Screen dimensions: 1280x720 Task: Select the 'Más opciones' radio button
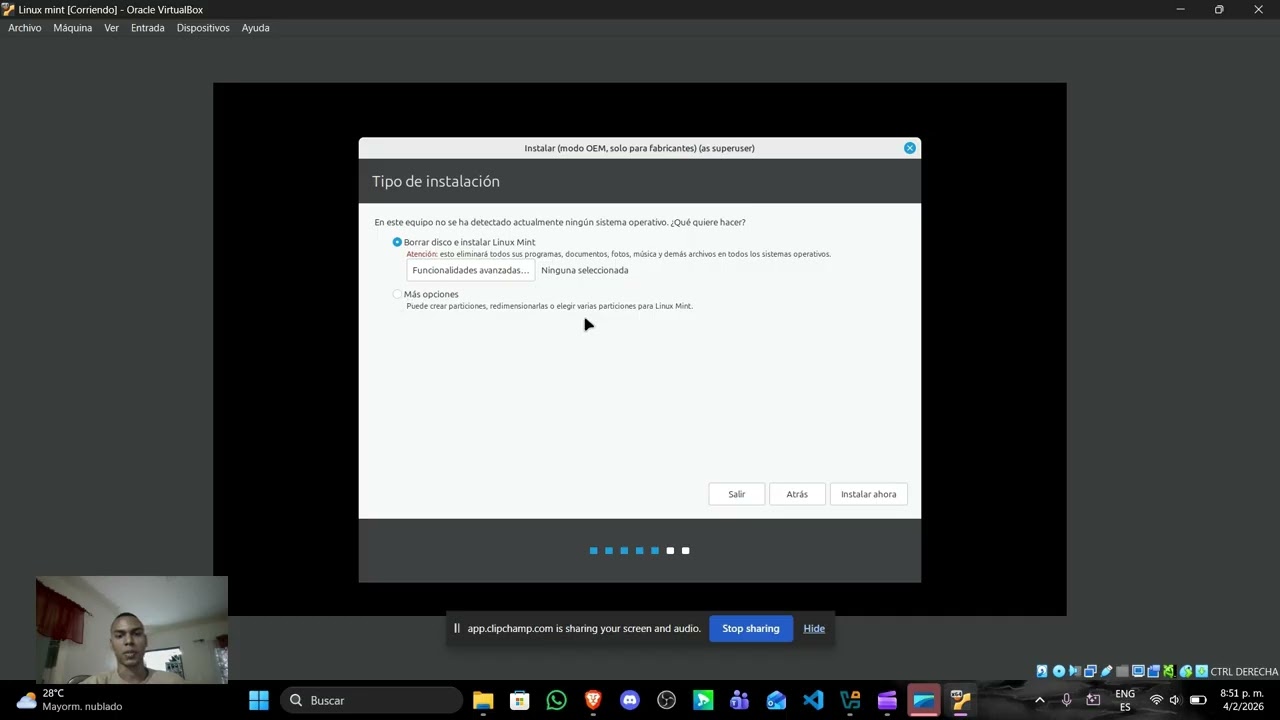point(397,294)
